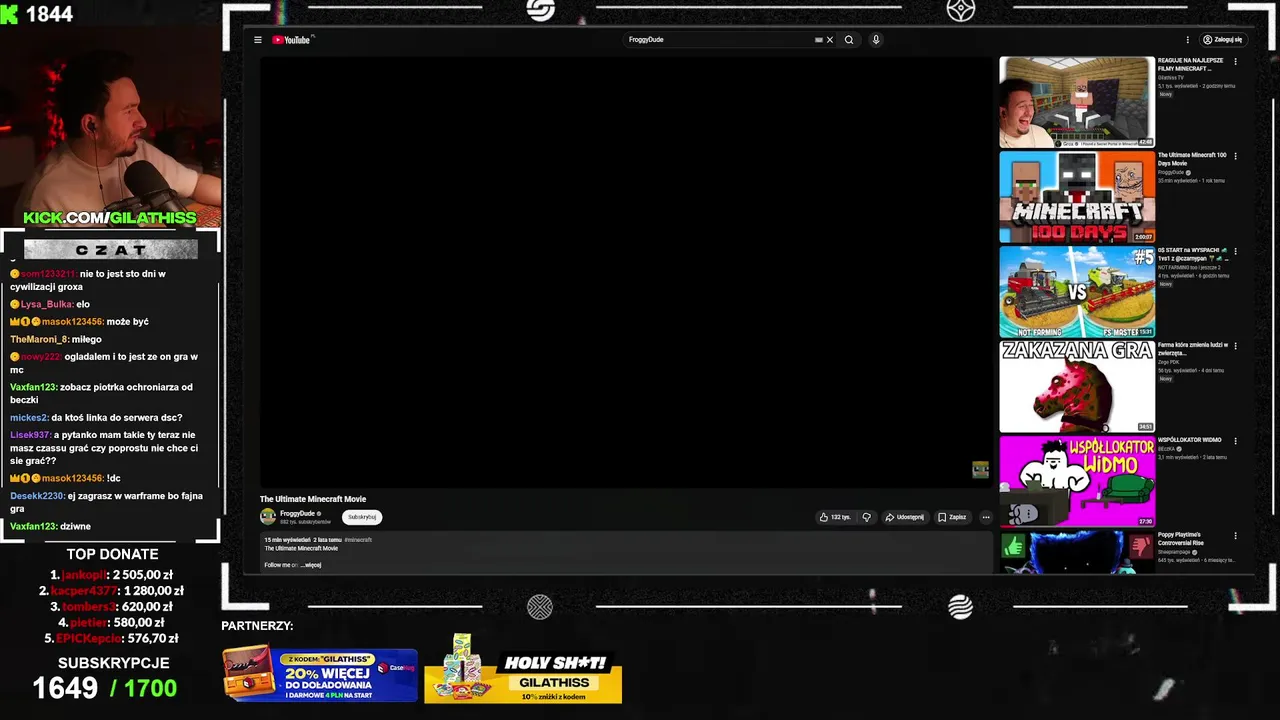Share the video via Udostępnij

point(905,517)
